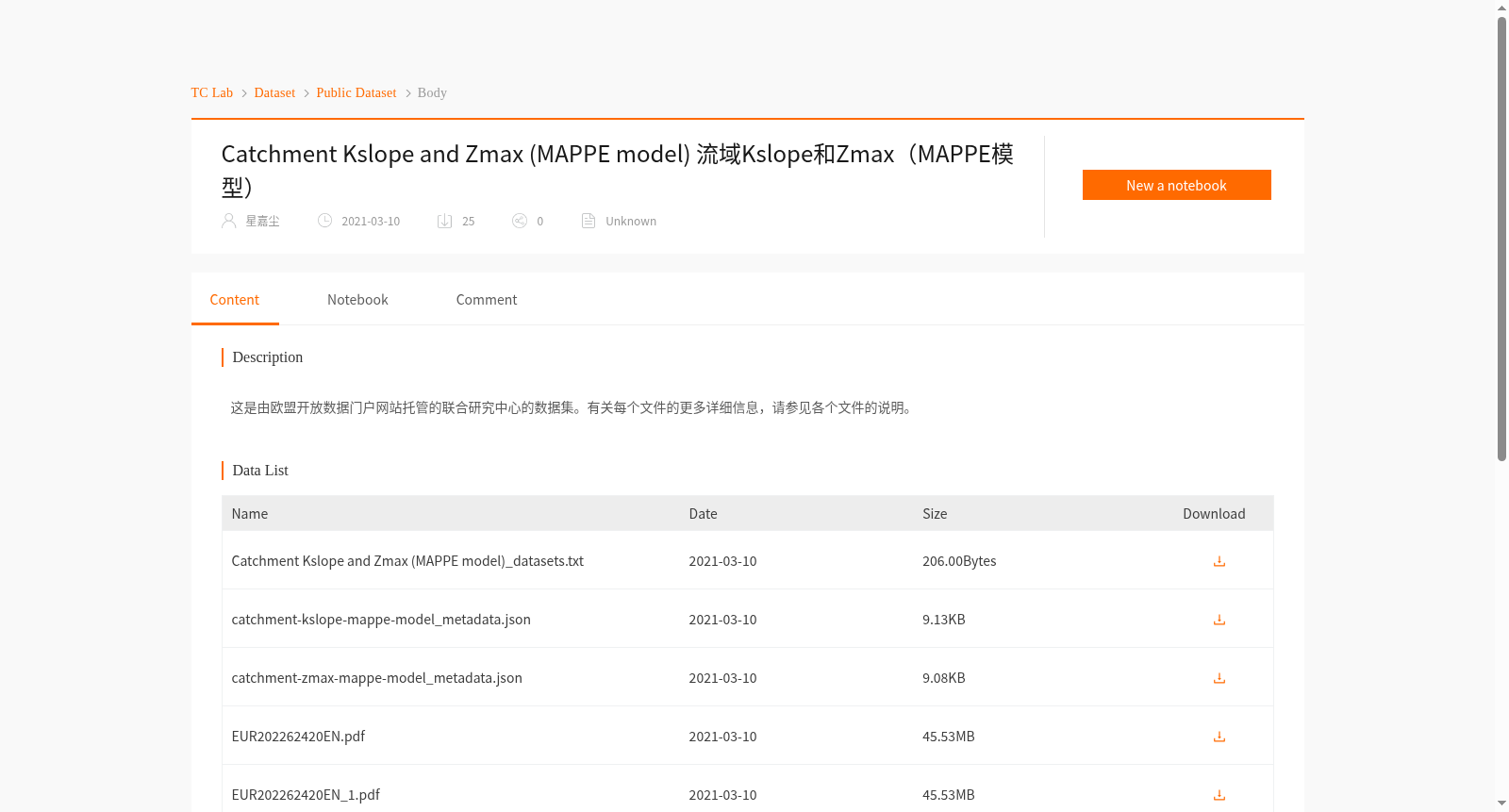
Task: Click the Name column header
Action: (x=250, y=514)
